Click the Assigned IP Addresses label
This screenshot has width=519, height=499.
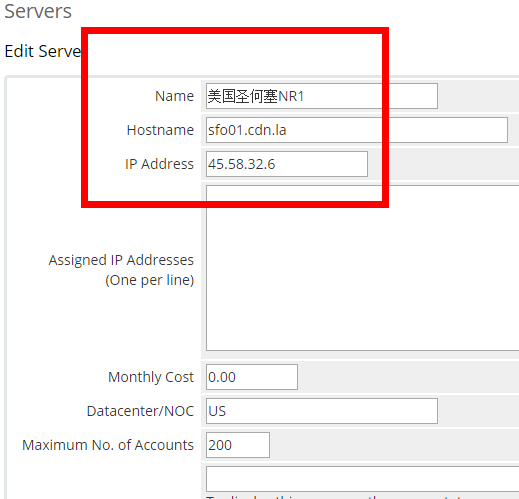tap(121, 260)
